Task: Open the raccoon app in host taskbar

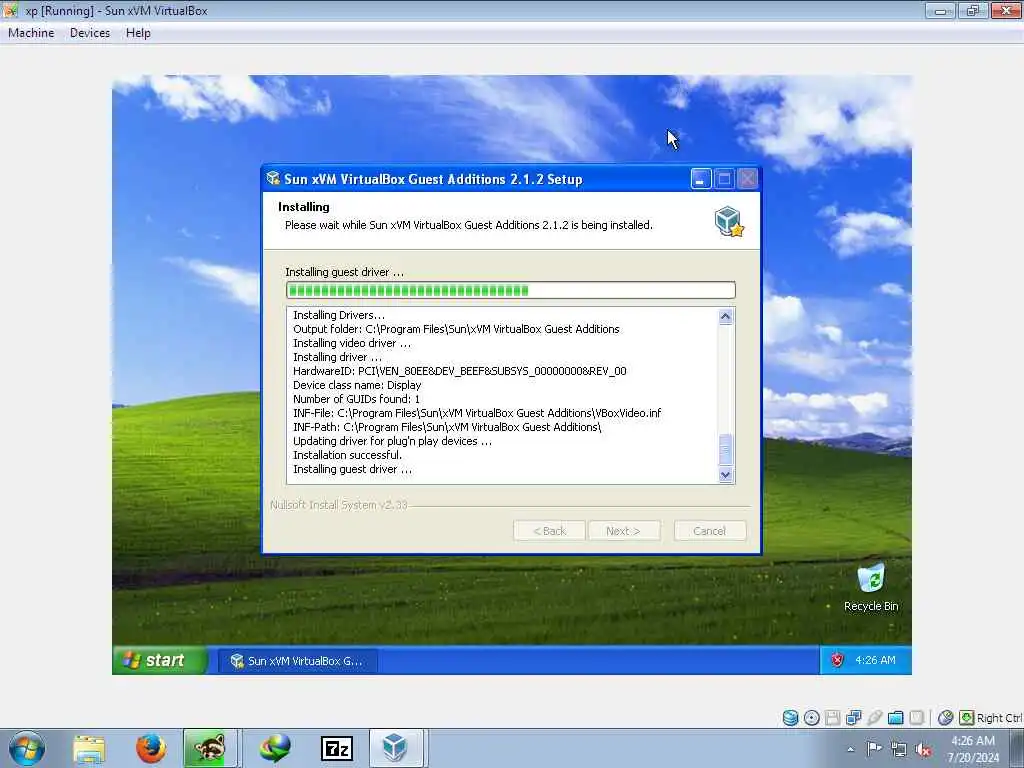Action: pos(210,748)
